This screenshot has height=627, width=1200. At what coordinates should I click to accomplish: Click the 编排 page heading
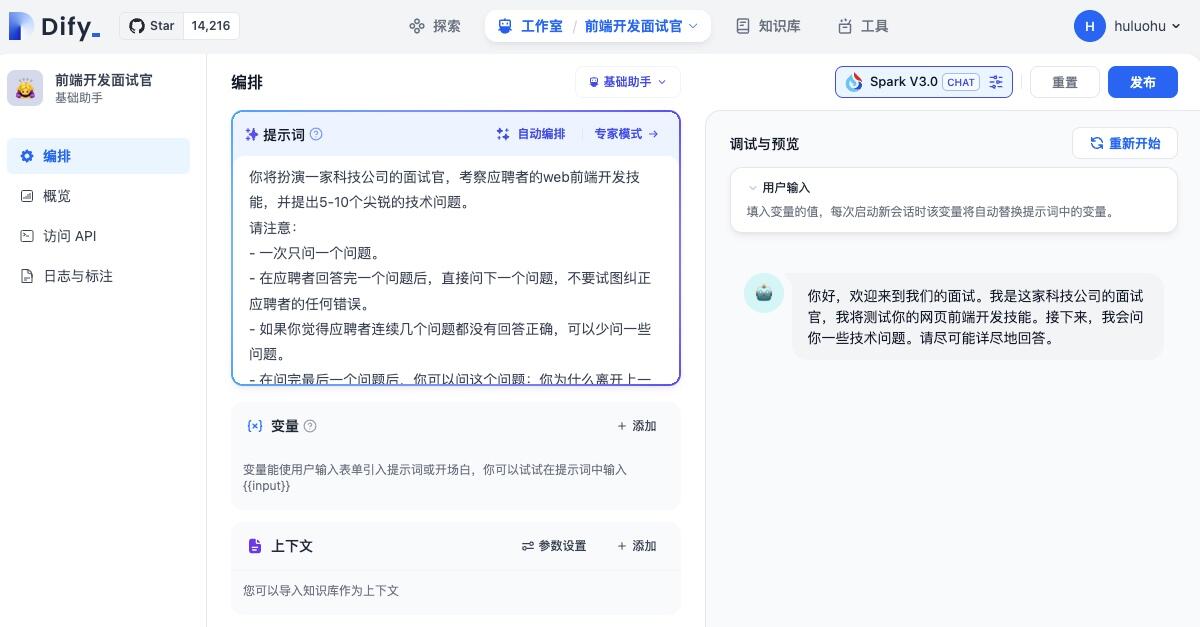coord(247,82)
